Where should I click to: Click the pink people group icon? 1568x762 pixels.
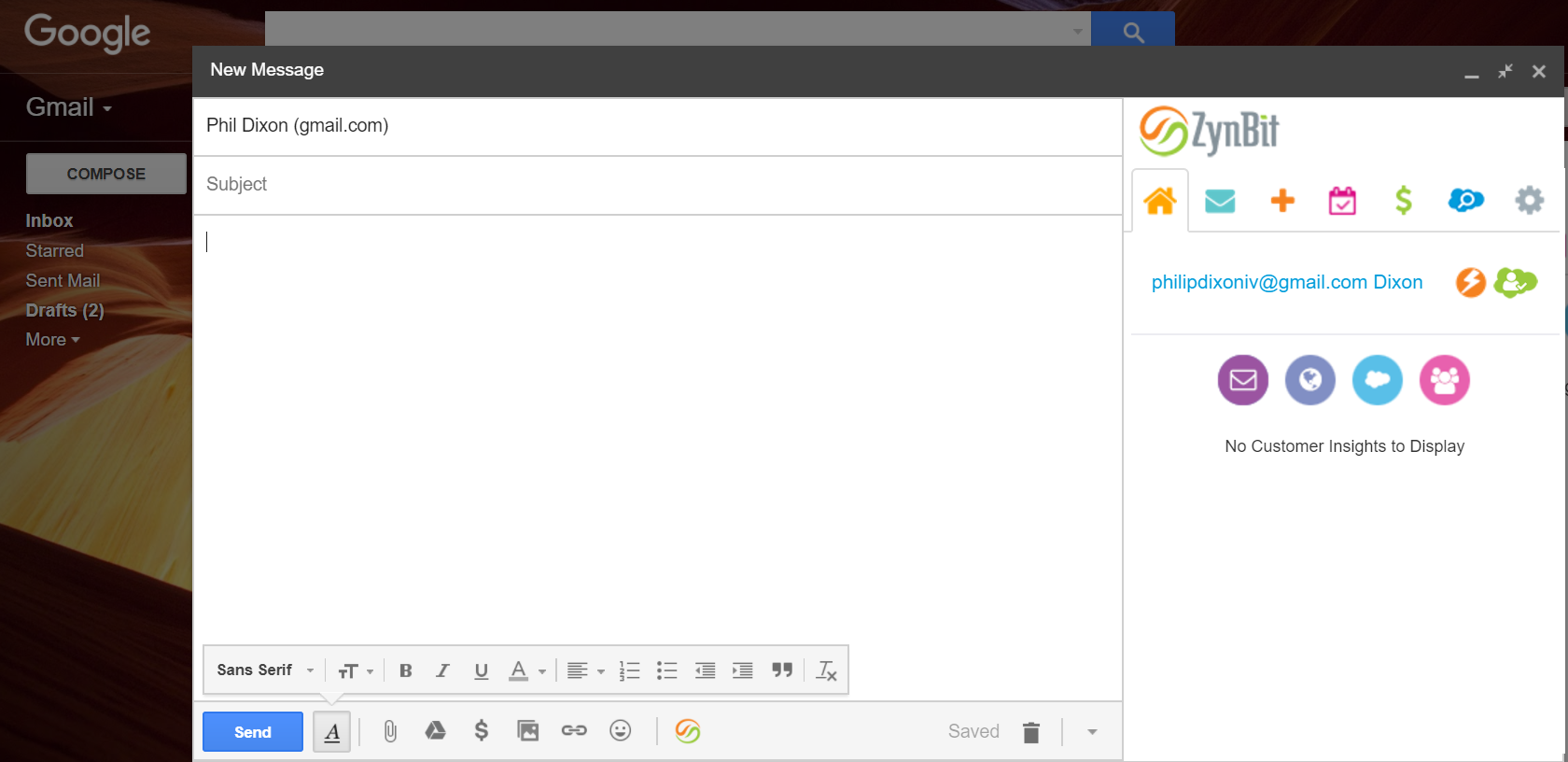point(1445,380)
